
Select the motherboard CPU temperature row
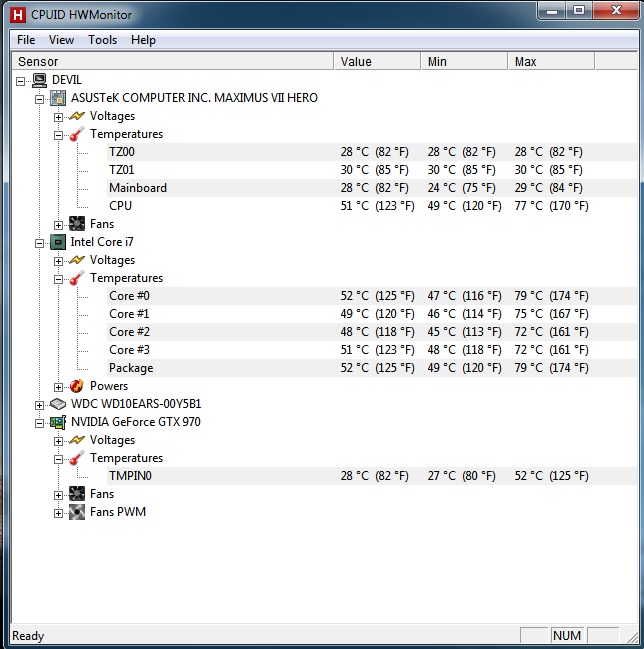click(371, 206)
